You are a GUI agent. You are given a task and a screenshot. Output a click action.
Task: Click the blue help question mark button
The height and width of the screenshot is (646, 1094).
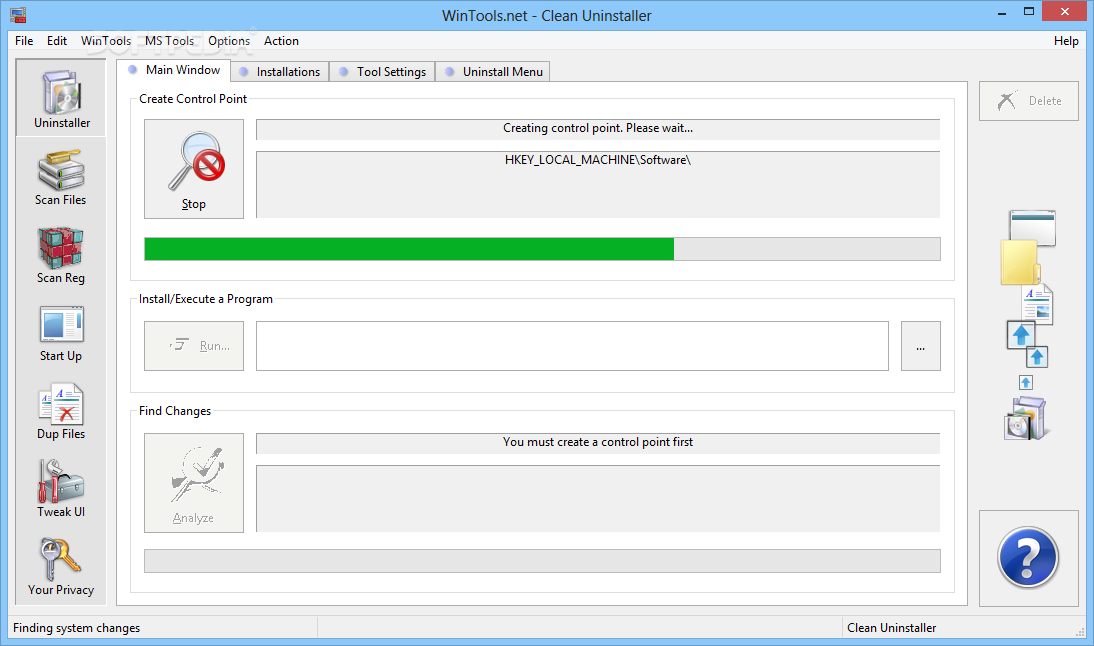click(x=1027, y=558)
